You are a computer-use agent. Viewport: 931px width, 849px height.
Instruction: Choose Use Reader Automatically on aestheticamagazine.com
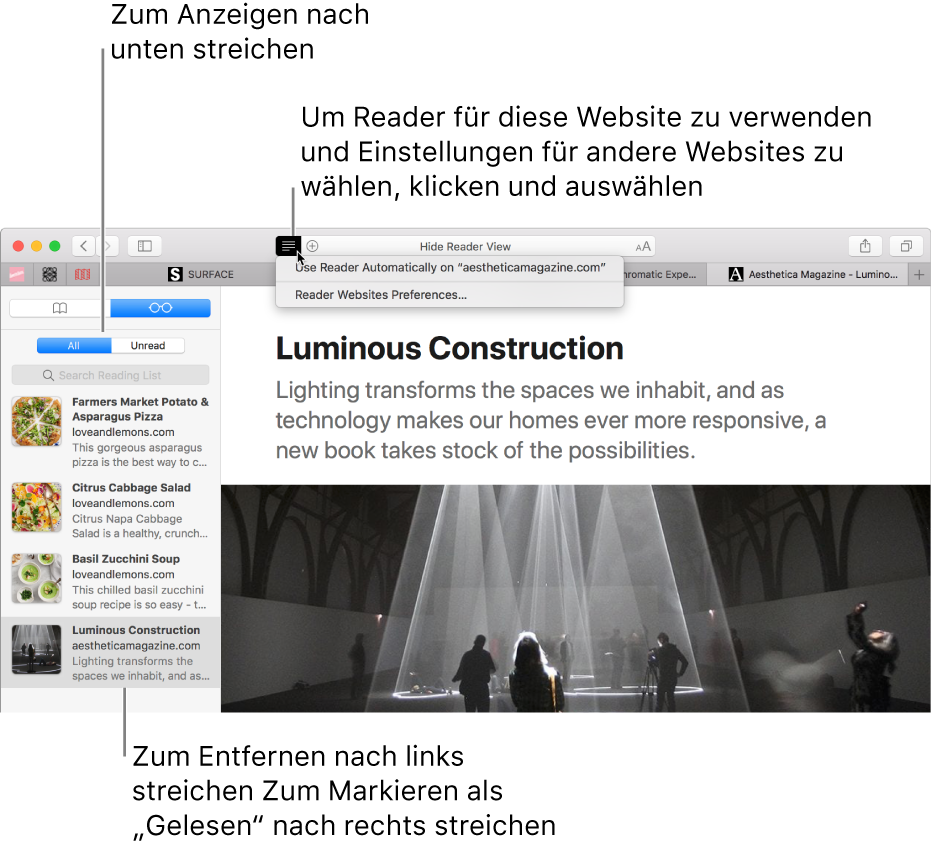450,268
